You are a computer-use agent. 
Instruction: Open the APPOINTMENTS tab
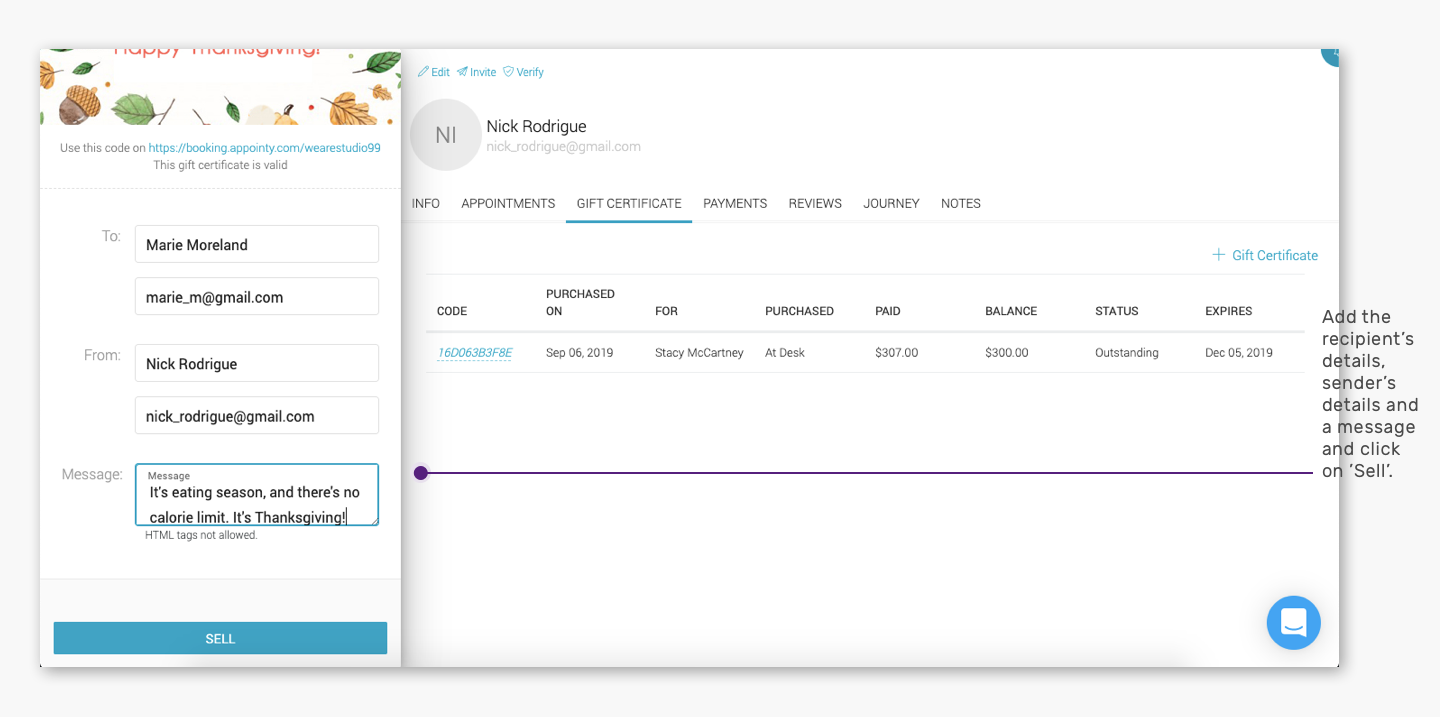coord(508,203)
